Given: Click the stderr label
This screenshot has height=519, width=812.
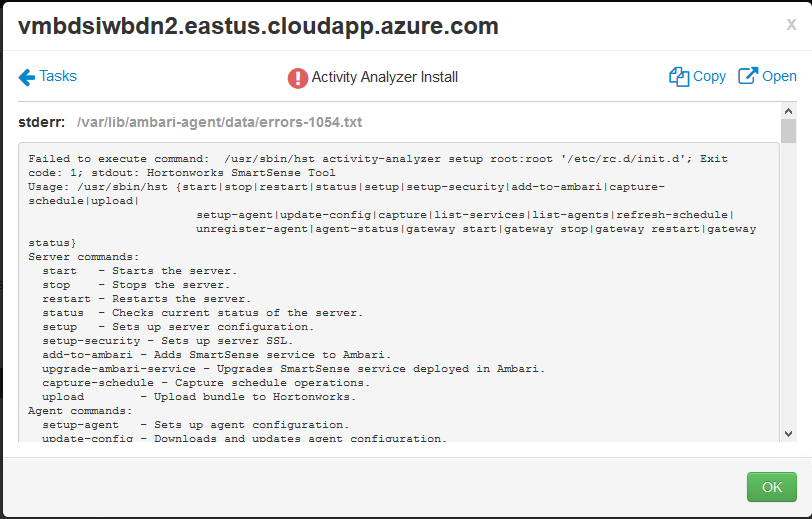Looking at the screenshot, I should (42, 123).
